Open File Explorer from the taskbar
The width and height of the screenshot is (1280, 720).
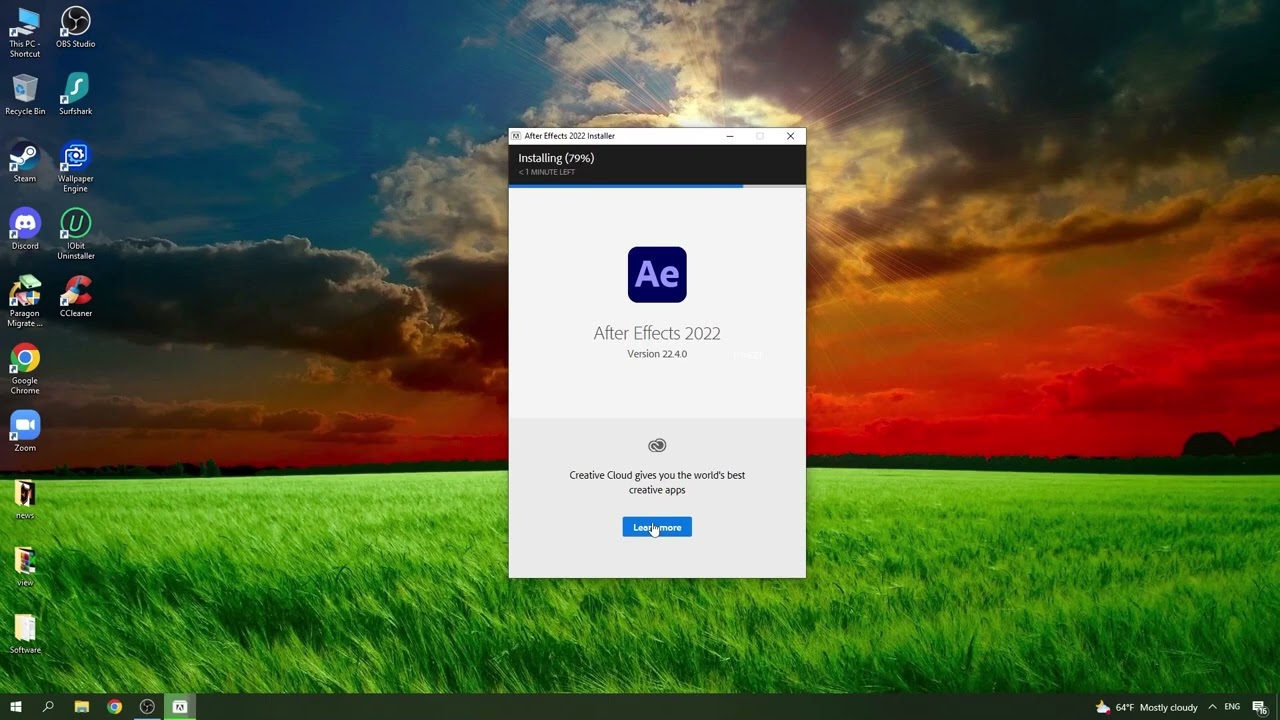pos(82,707)
